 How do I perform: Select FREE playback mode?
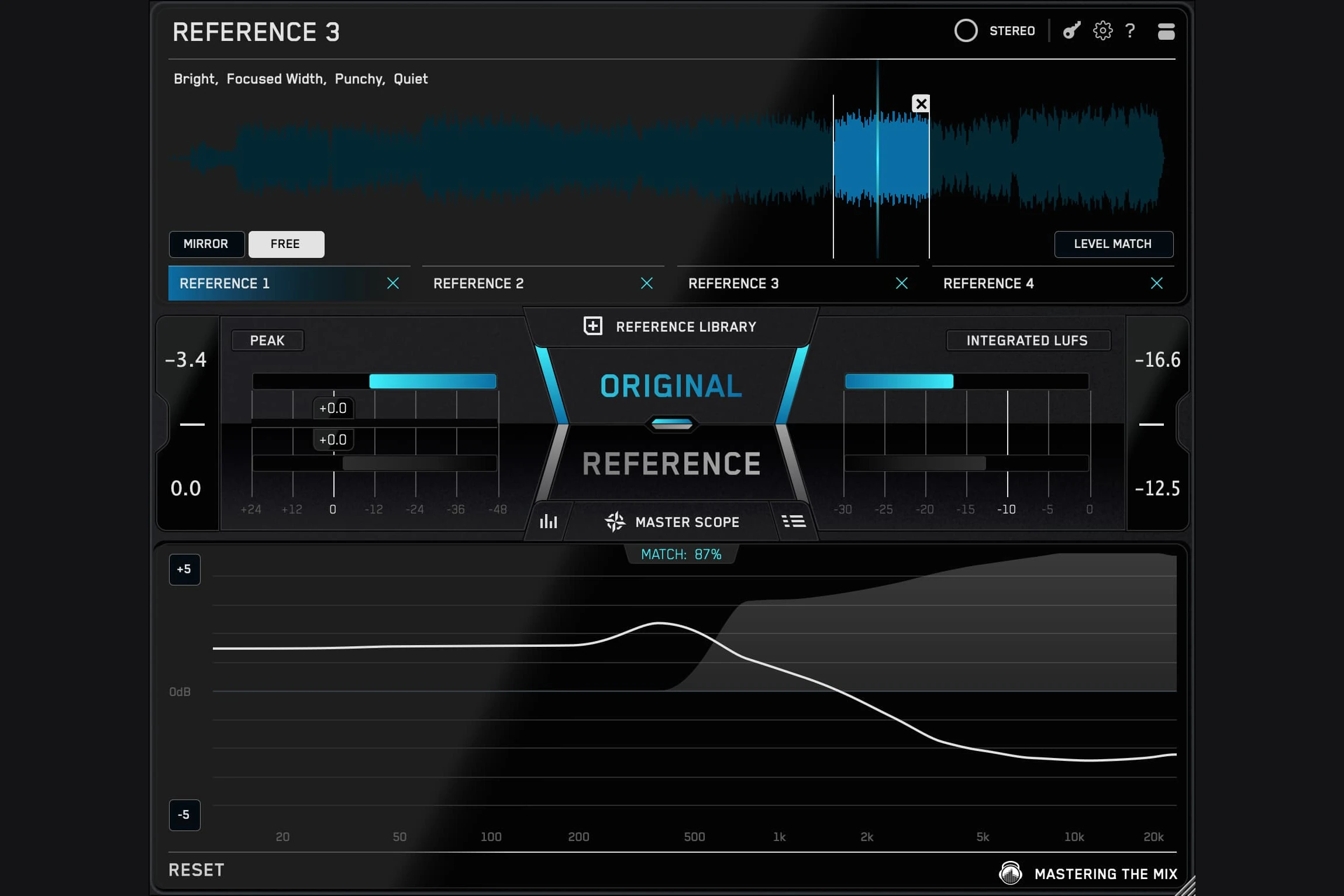286,244
